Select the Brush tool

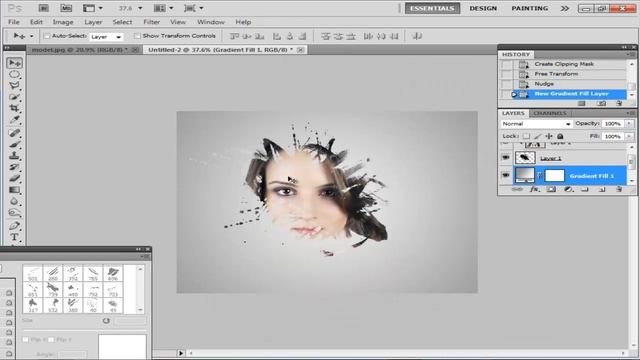coord(14,144)
